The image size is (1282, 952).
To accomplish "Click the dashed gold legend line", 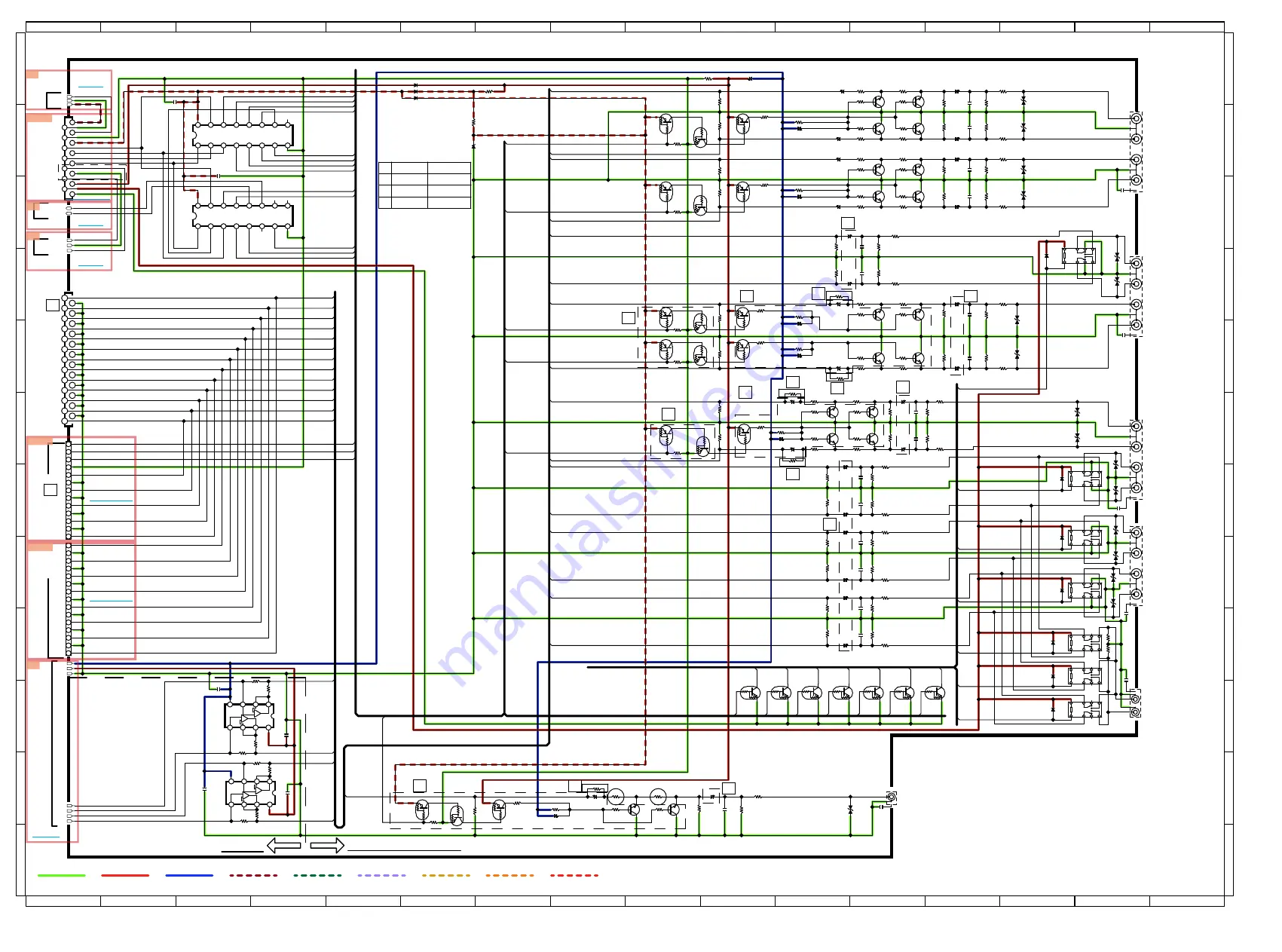I will pos(445,875).
